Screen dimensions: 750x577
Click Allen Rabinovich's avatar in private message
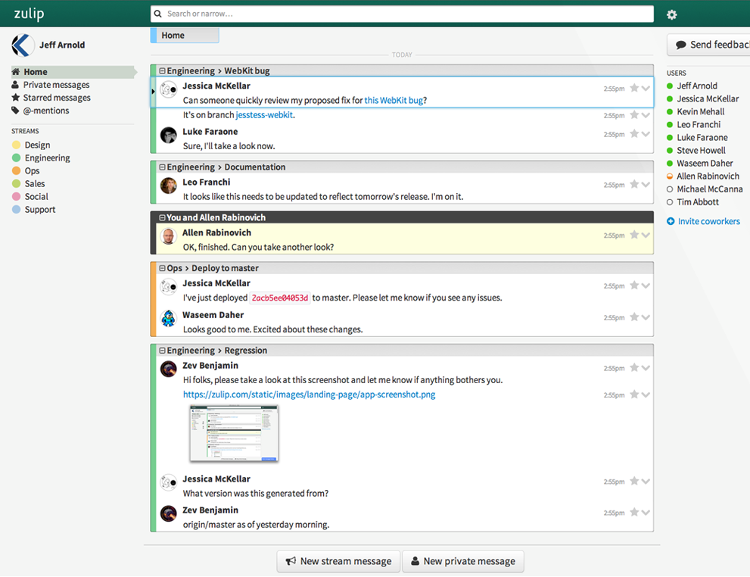tap(169, 237)
